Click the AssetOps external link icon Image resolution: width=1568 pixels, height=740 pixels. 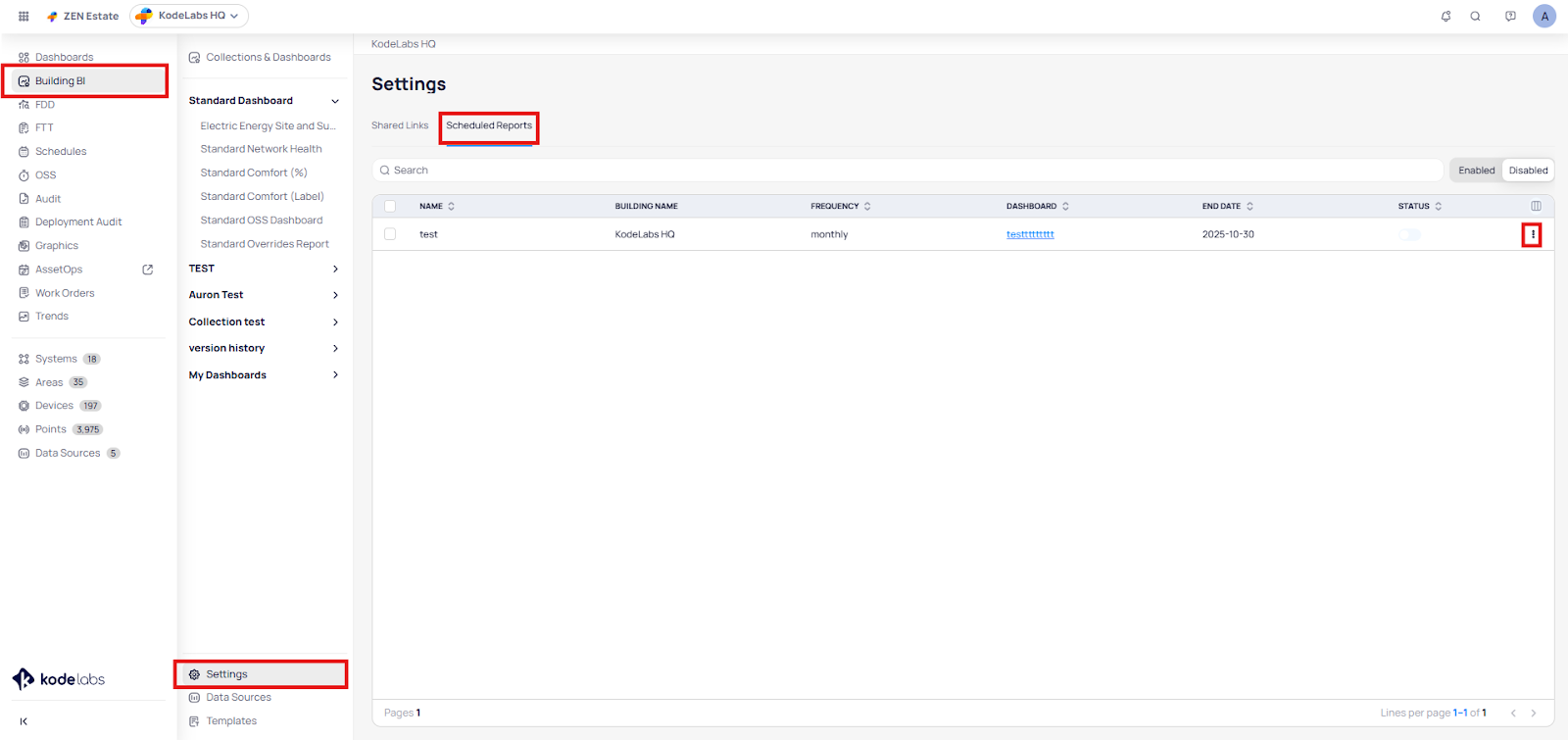coord(148,270)
